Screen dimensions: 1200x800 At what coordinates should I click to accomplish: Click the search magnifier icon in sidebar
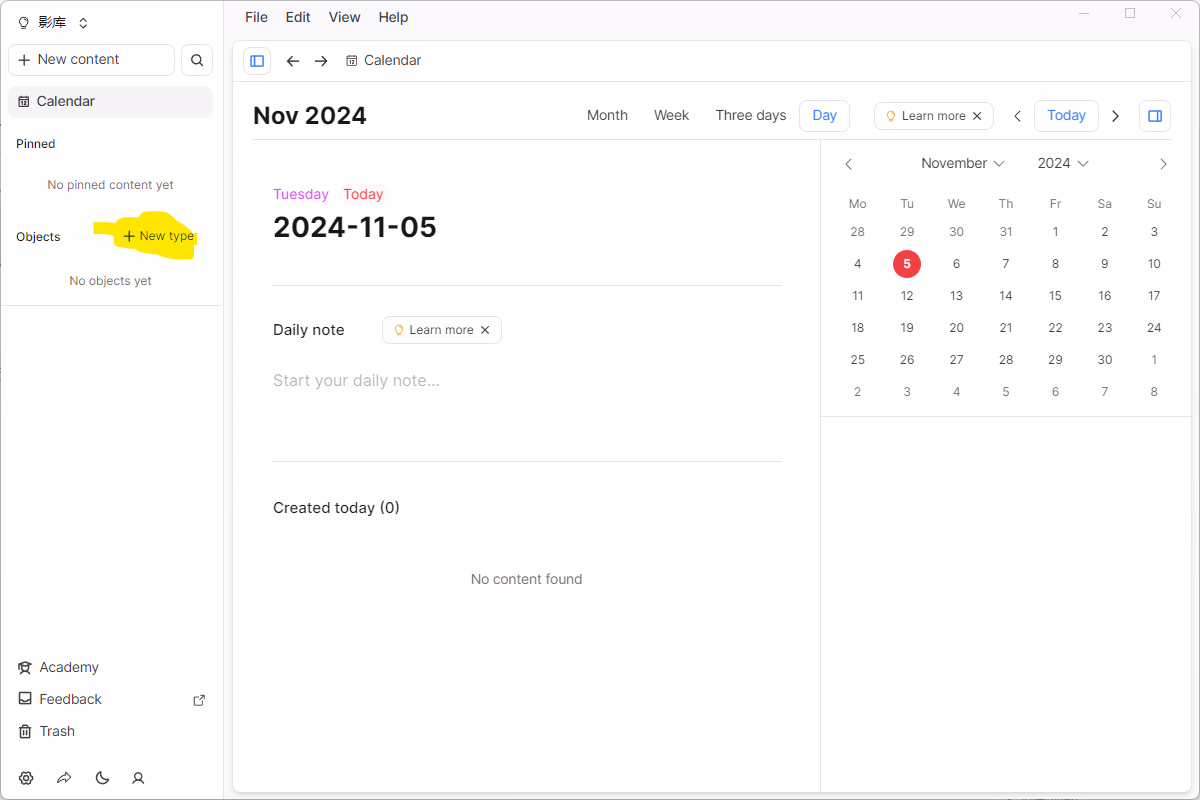tap(197, 60)
